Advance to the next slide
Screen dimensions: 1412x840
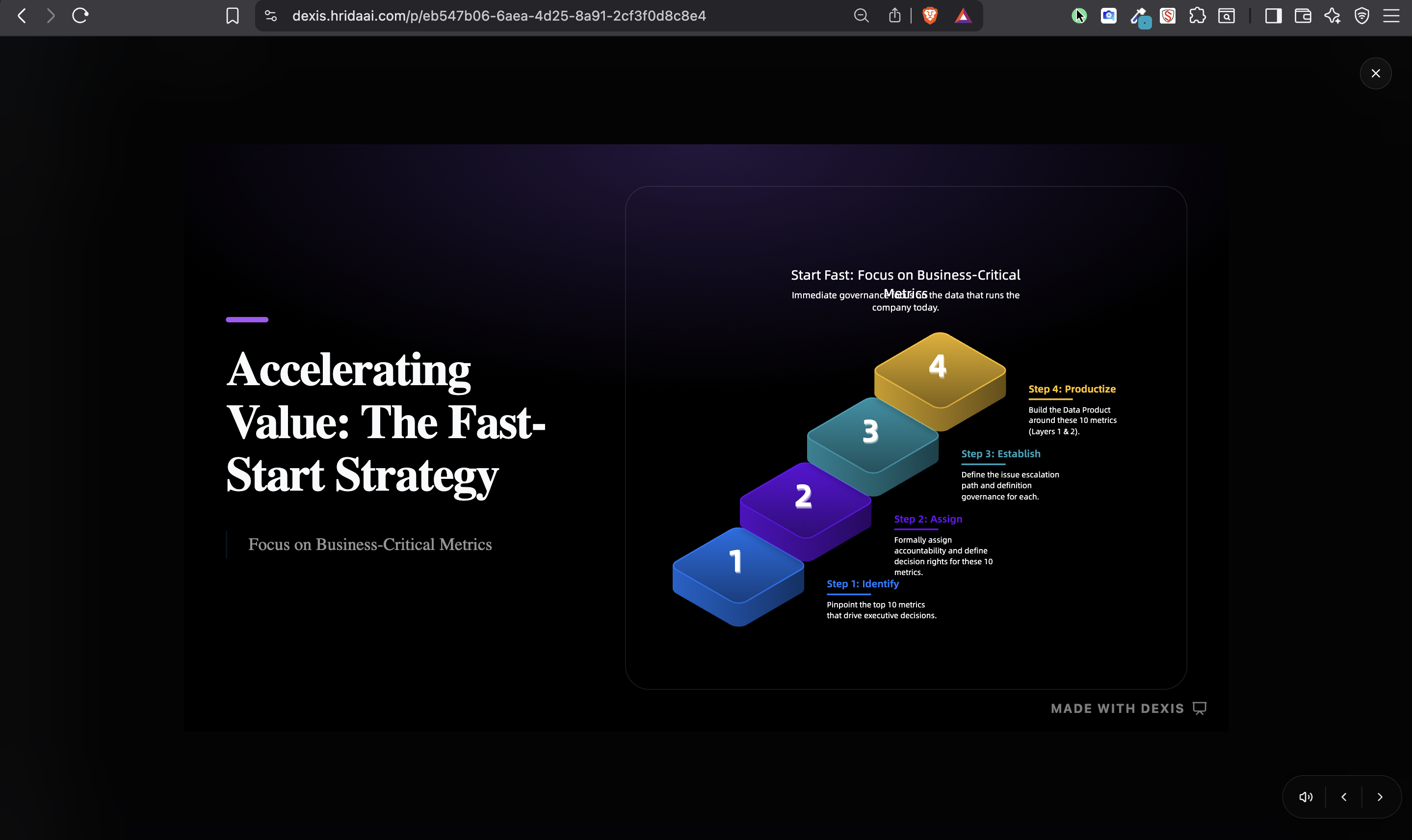1380,797
